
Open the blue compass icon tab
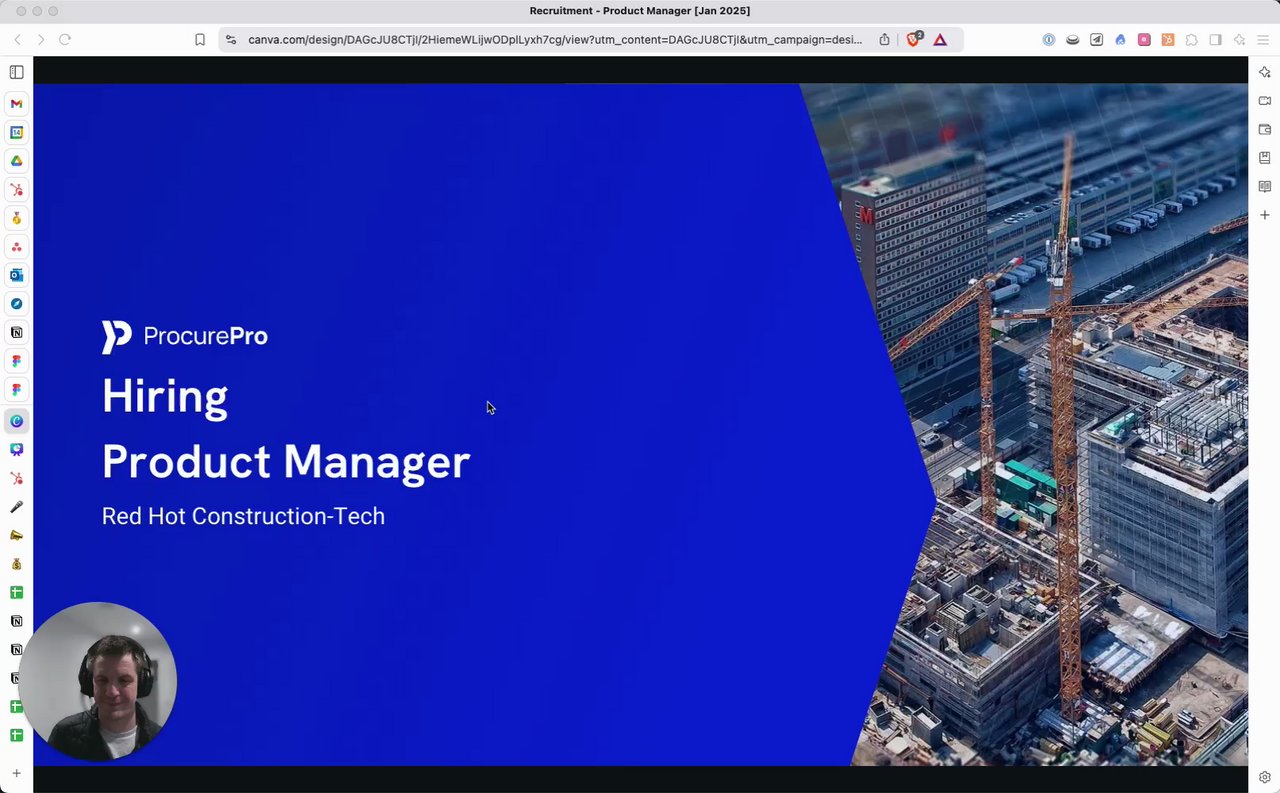point(16,304)
